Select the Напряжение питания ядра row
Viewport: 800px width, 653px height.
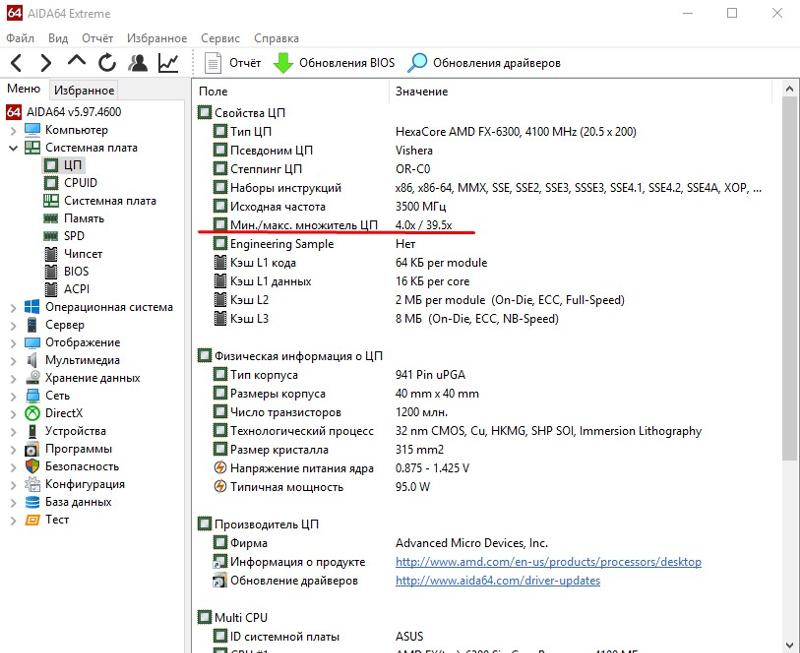(341, 468)
